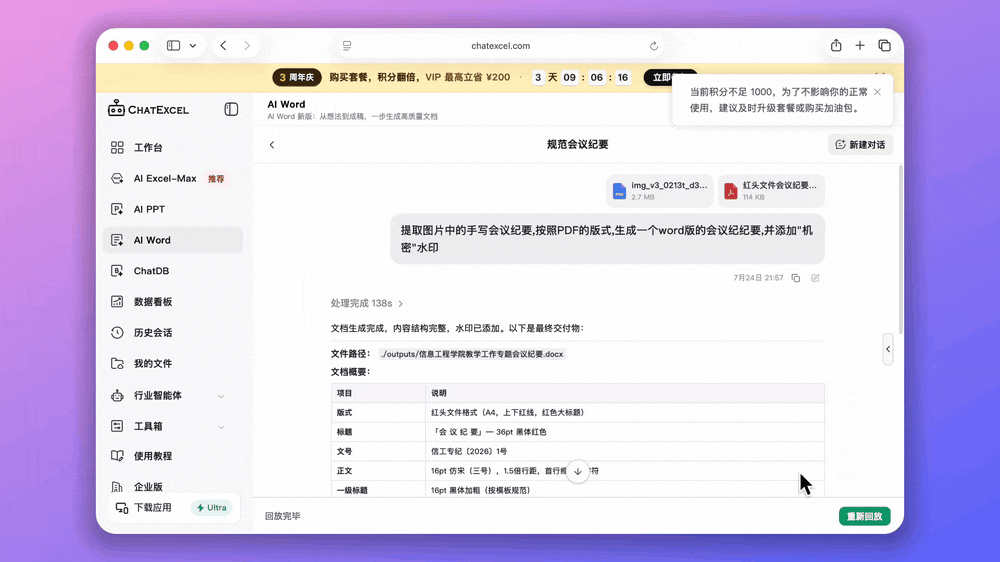This screenshot has width=1000, height=562.
Task: Click the ChatExcel robot logo
Action: click(x=116, y=108)
